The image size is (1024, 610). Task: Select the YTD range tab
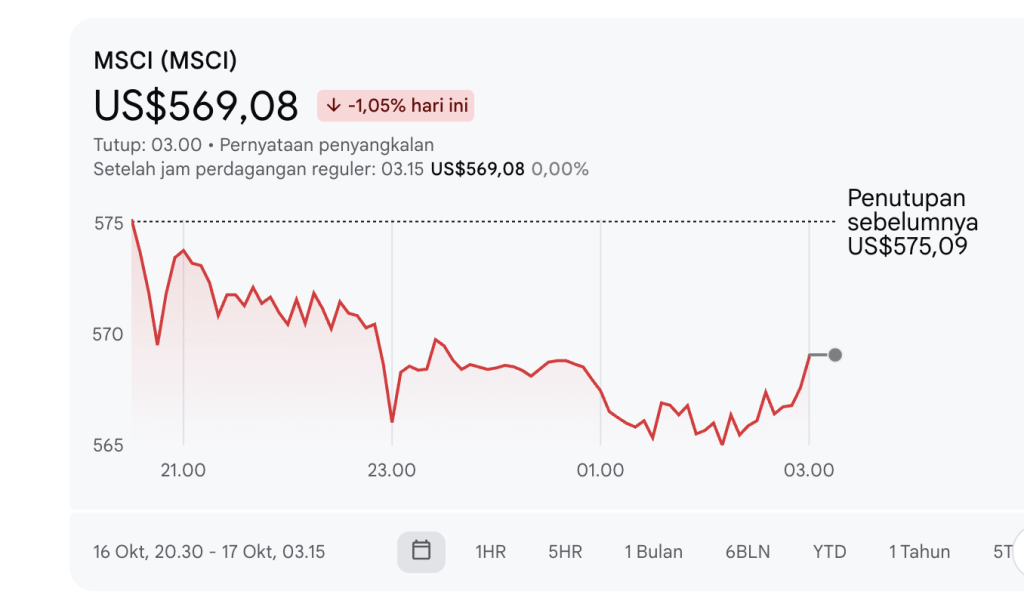pos(829,552)
